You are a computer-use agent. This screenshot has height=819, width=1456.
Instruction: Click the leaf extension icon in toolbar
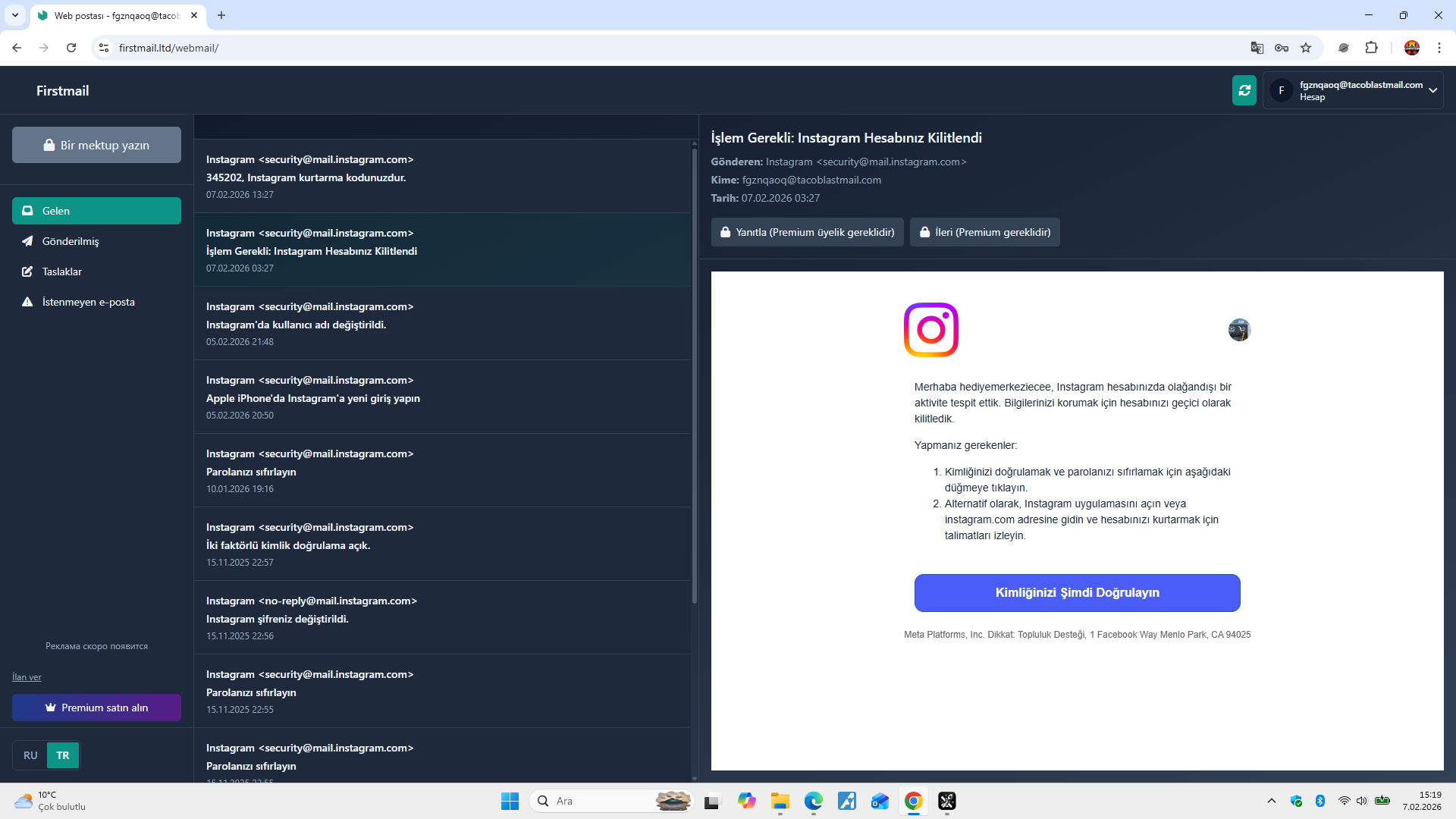click(1344, 48)
